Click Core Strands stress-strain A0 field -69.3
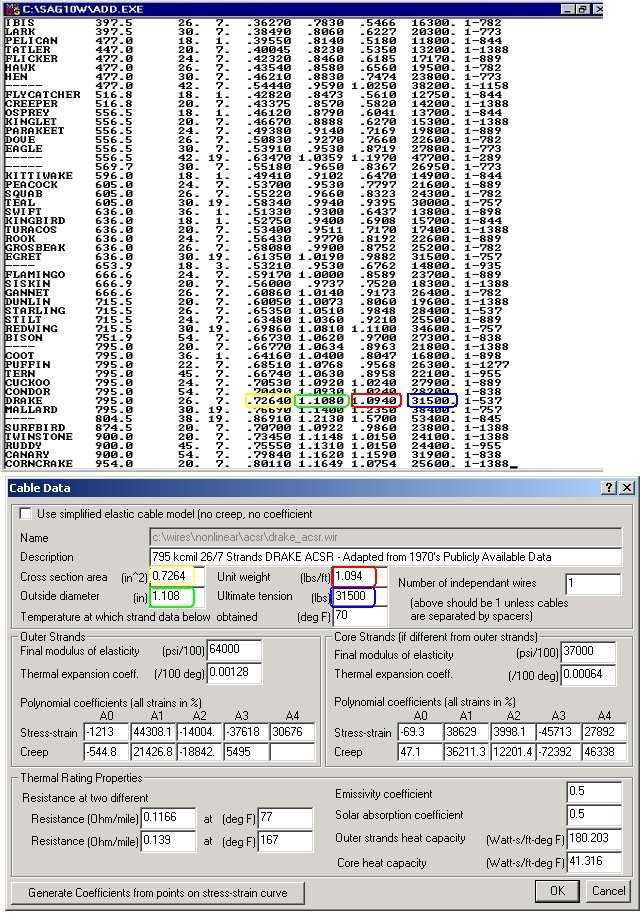The image size is (640, 914). [x=420, y=732]
